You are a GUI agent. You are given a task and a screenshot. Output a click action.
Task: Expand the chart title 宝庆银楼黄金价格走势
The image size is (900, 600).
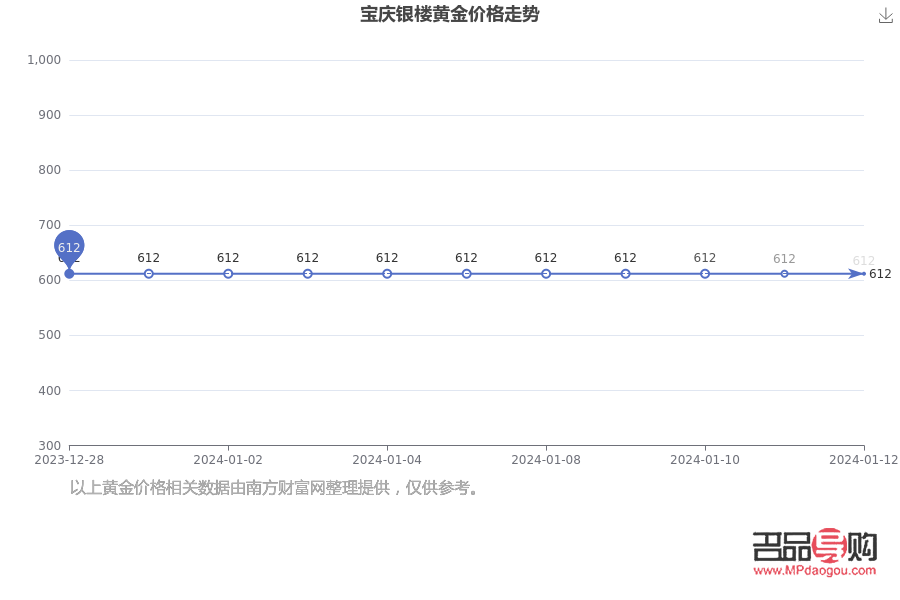tap(450, 15)
